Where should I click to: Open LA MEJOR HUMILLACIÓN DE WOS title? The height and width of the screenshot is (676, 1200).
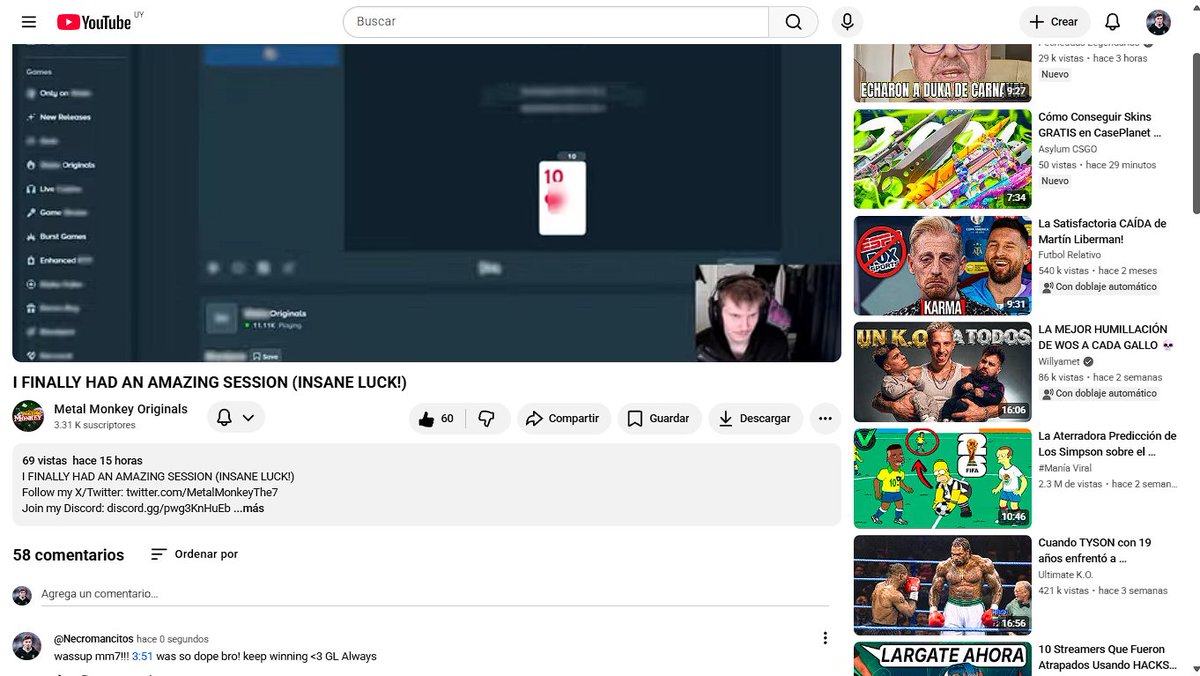click(1105, 337)
